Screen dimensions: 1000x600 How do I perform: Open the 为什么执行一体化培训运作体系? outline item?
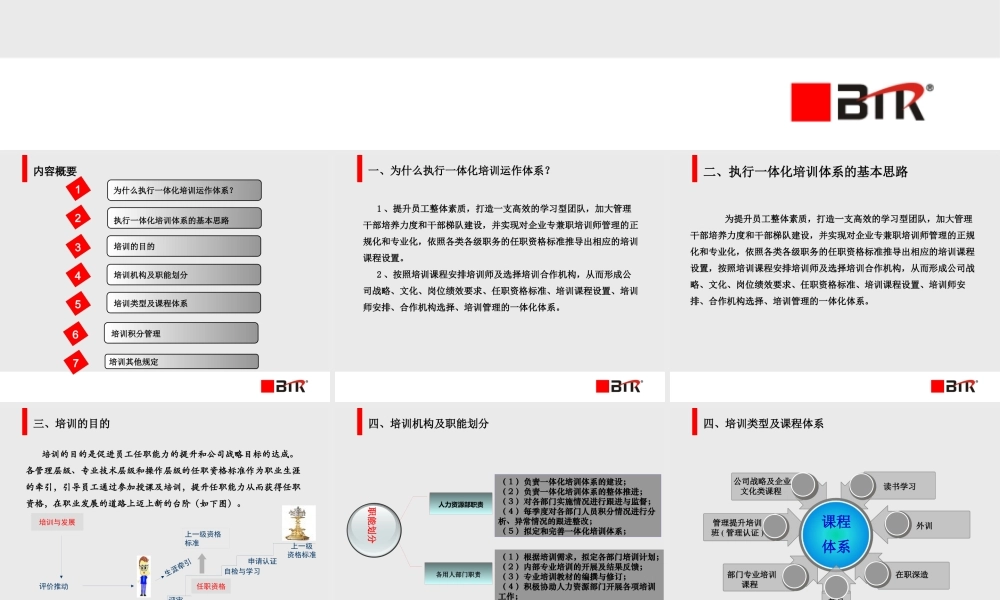coord(184,190)
